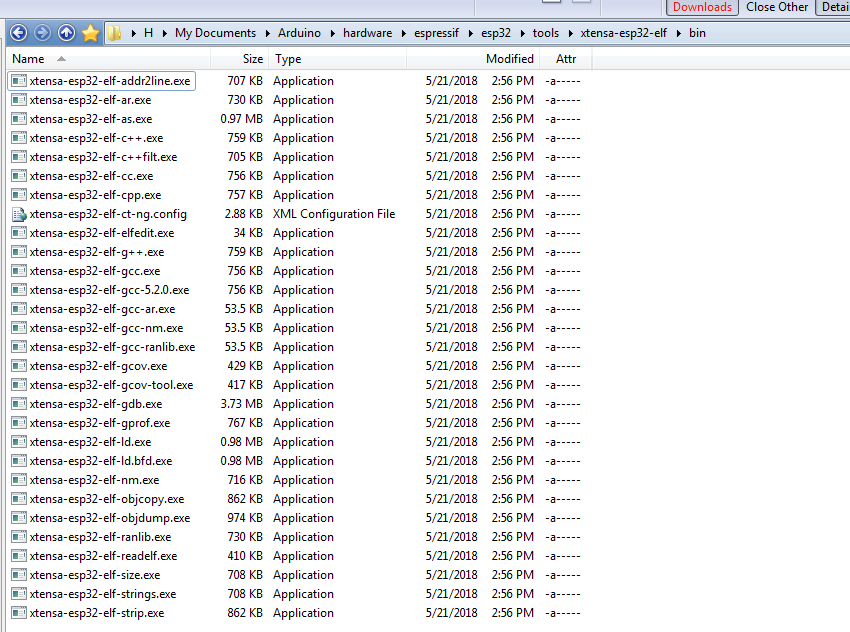The height and width of the screenshot is (632, 850).
Task: Click icon of xtensa-esp32-elf-g++.exe
Action: [19, 252]
